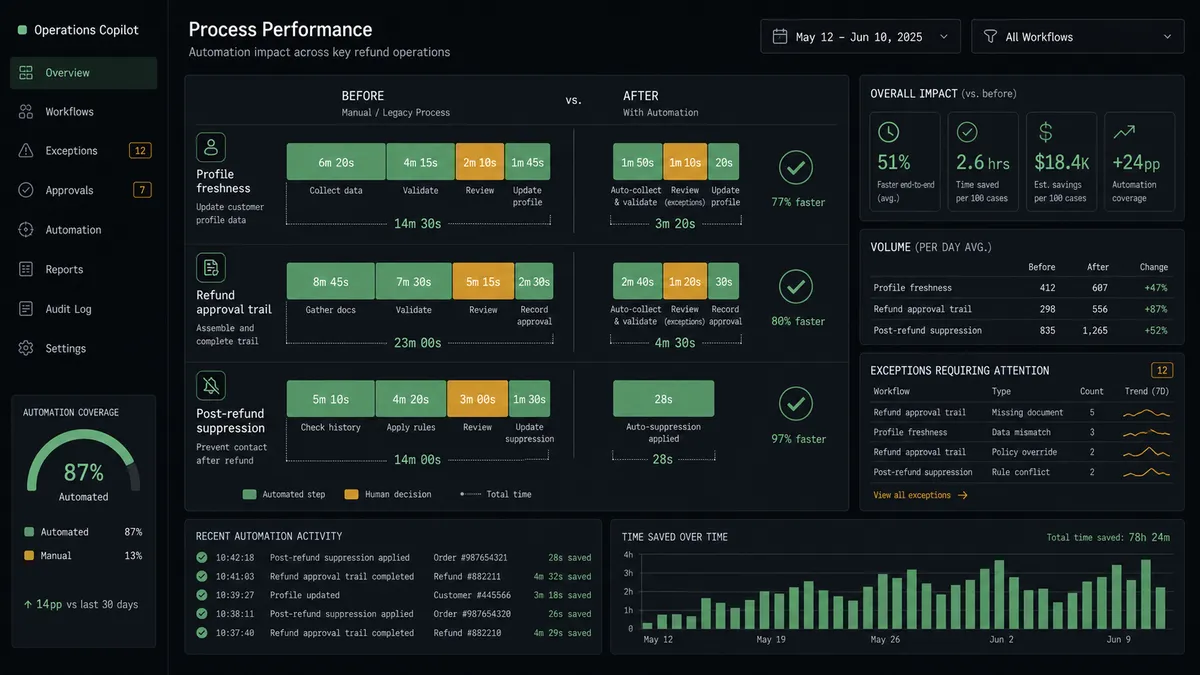Open the Workflows menu item
This screenshot has height=675, width=1200.
point(84,112)
